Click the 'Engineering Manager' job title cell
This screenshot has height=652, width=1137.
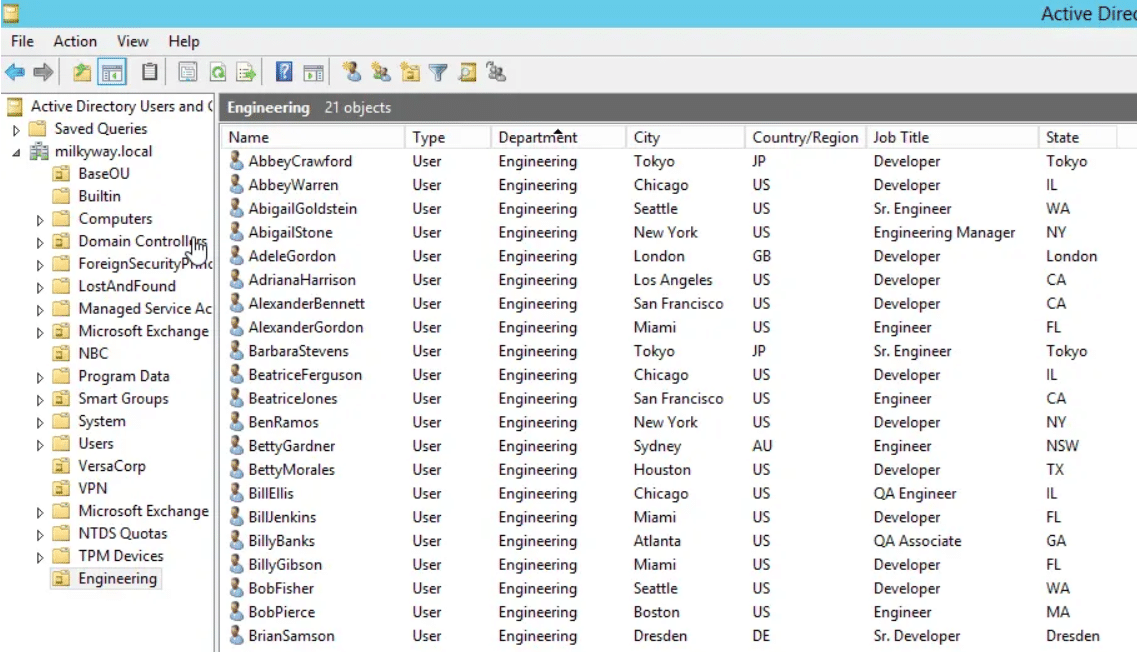click(x=944, y=232)
